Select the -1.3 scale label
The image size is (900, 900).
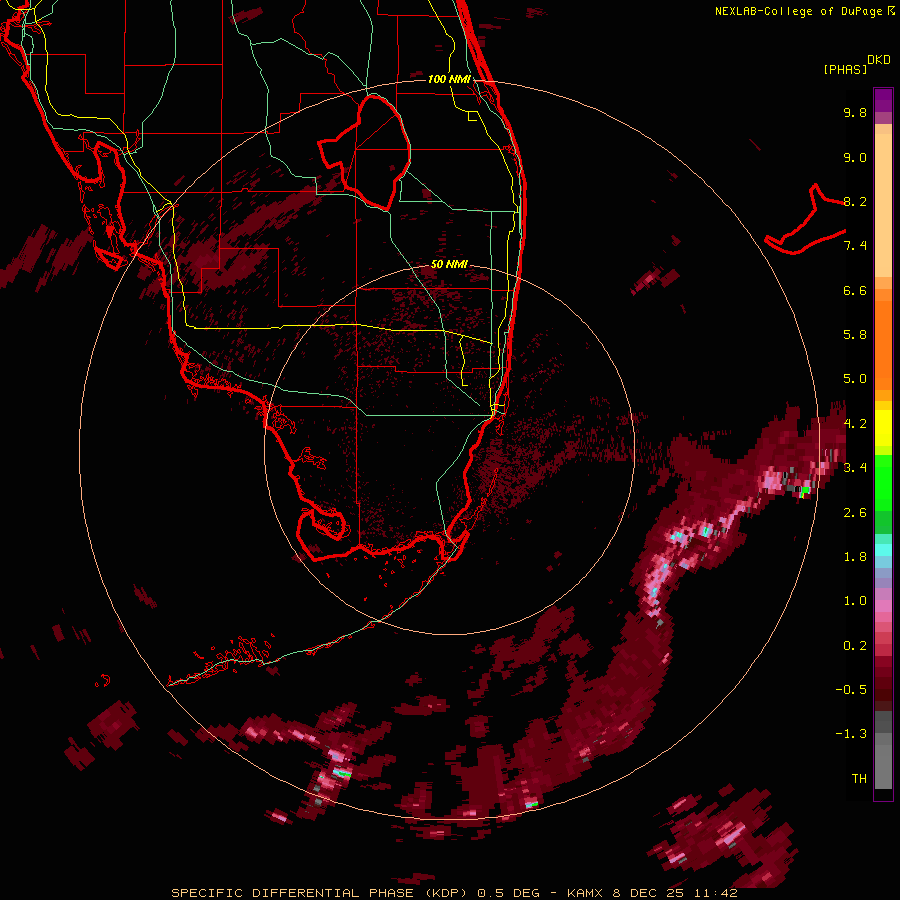(x=851, y=734)
